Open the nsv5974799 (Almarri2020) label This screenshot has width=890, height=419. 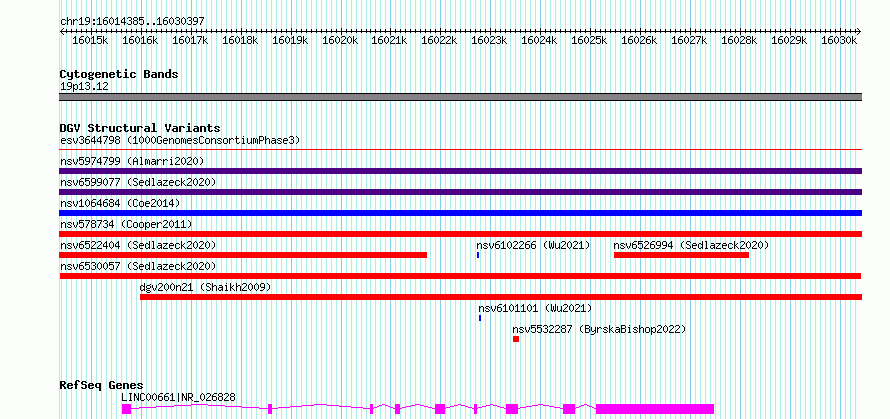pos(132,161)
